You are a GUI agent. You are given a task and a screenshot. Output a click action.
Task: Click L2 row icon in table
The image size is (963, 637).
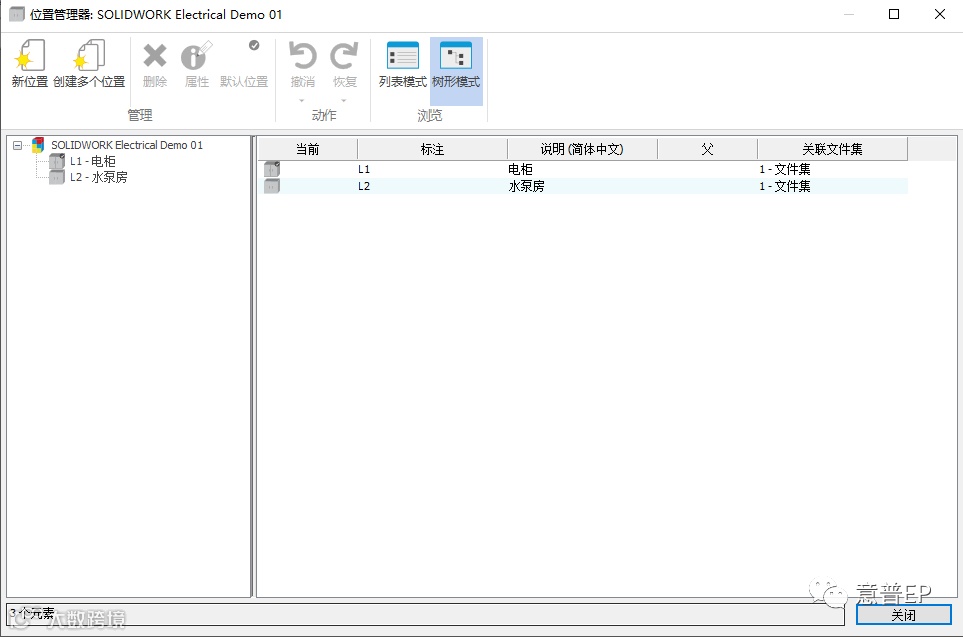(272, 186)
